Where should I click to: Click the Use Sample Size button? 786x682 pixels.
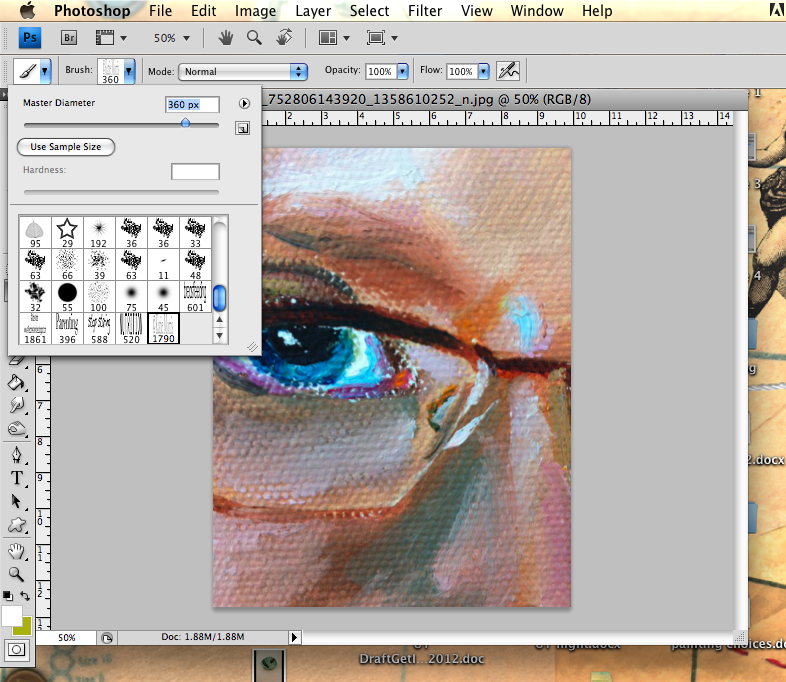(66, 147)
